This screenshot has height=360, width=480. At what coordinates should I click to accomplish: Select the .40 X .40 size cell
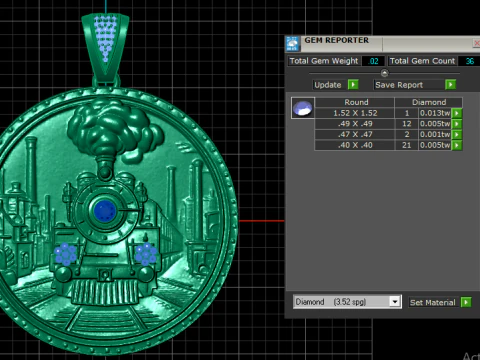(355, 145)
